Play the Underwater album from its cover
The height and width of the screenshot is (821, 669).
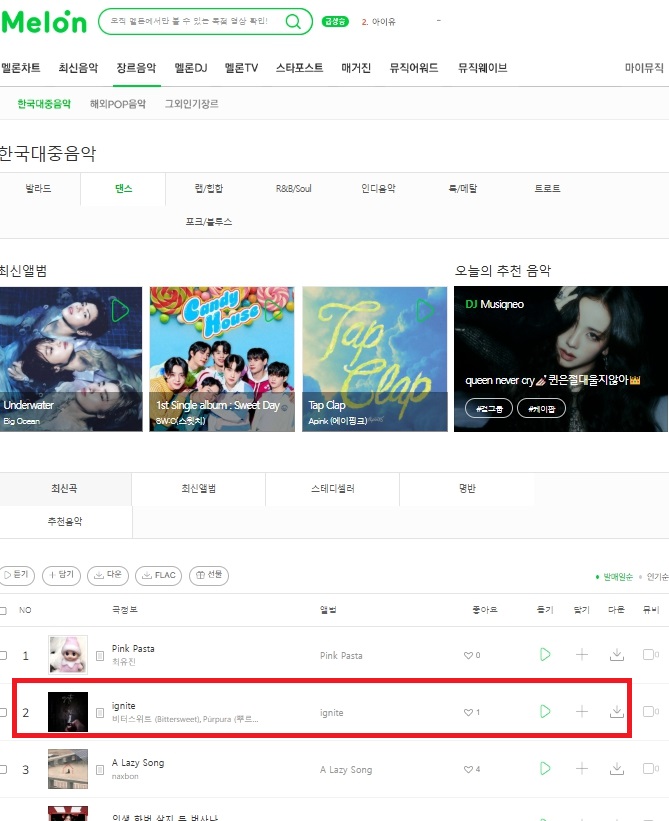pos(120,310)
